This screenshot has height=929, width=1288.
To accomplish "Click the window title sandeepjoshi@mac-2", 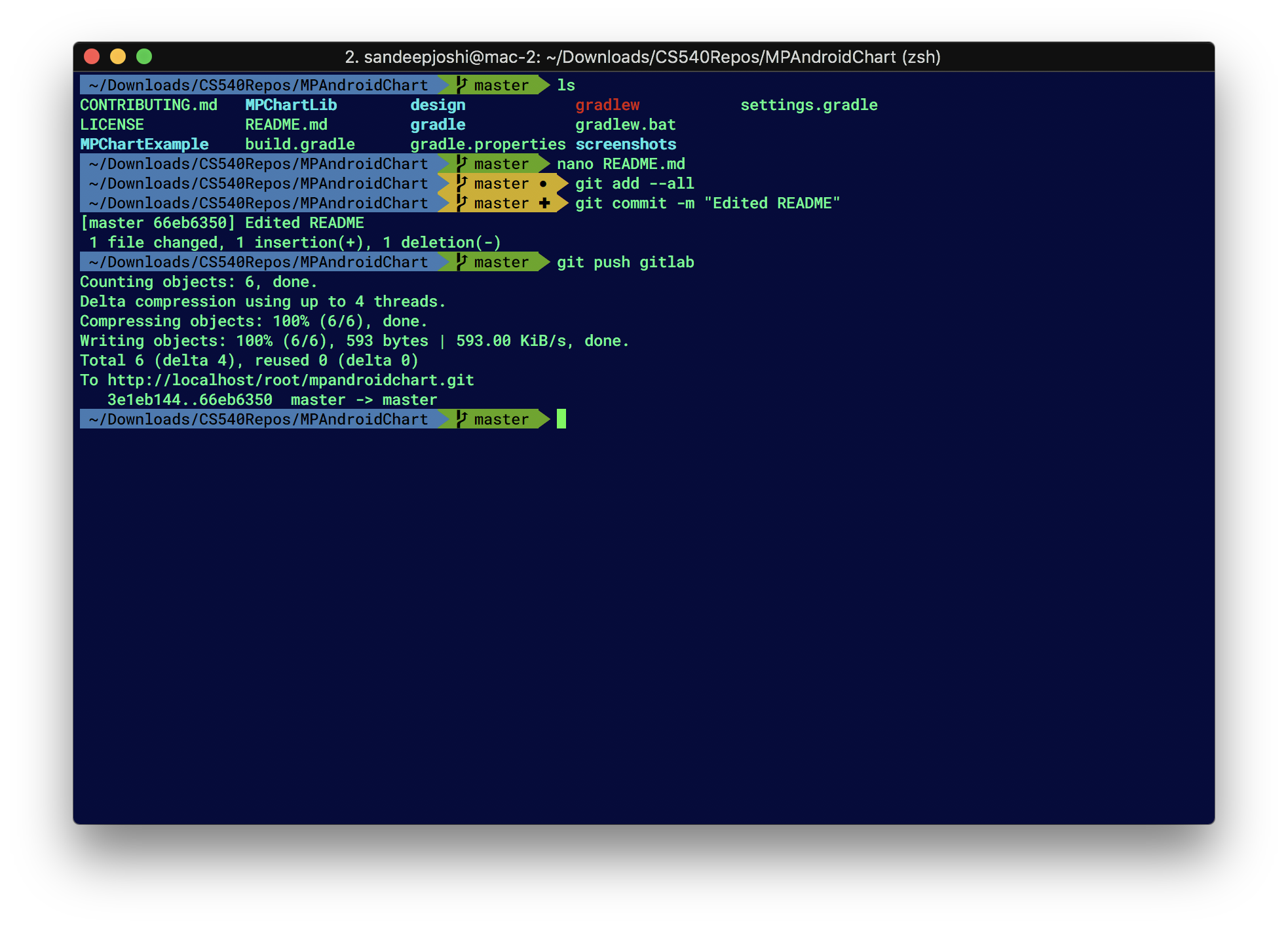I will pos(643,57).
